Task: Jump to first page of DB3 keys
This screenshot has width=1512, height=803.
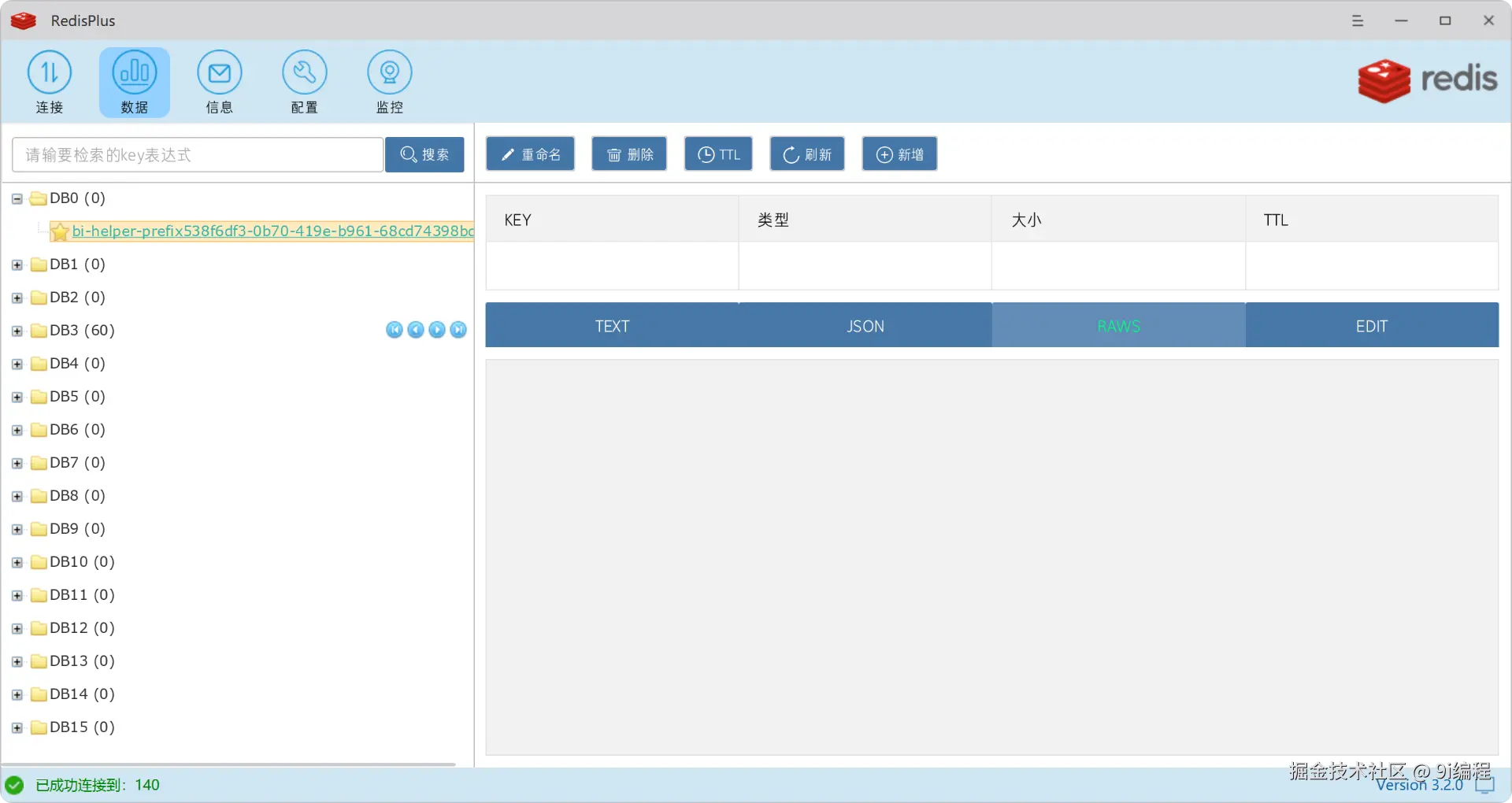Action: point(395,330)
